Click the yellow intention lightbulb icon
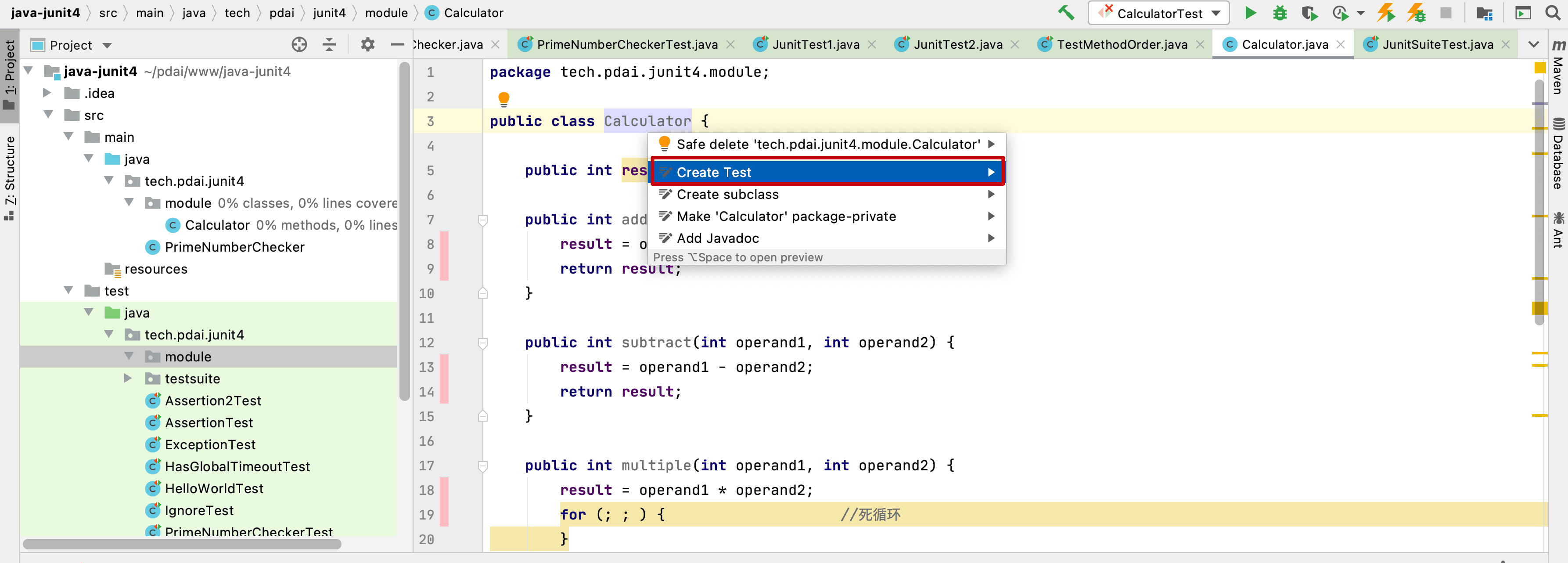 click(503, 98)
